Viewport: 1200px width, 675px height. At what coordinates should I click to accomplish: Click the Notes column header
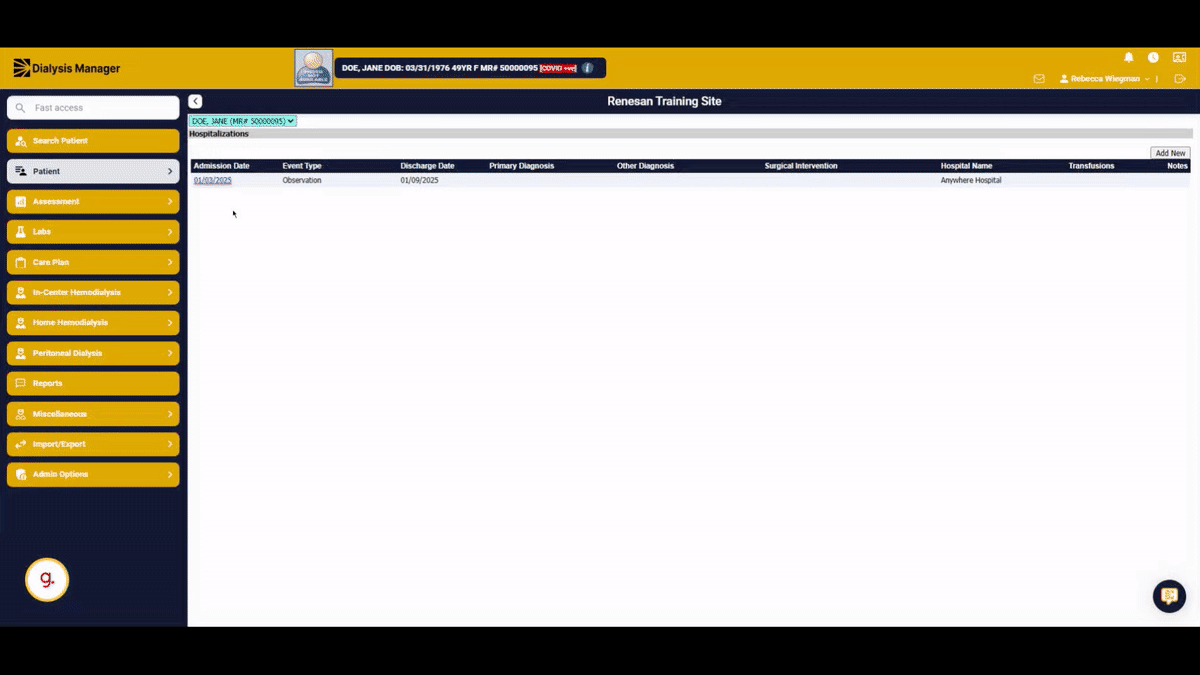click(1177, 166)
